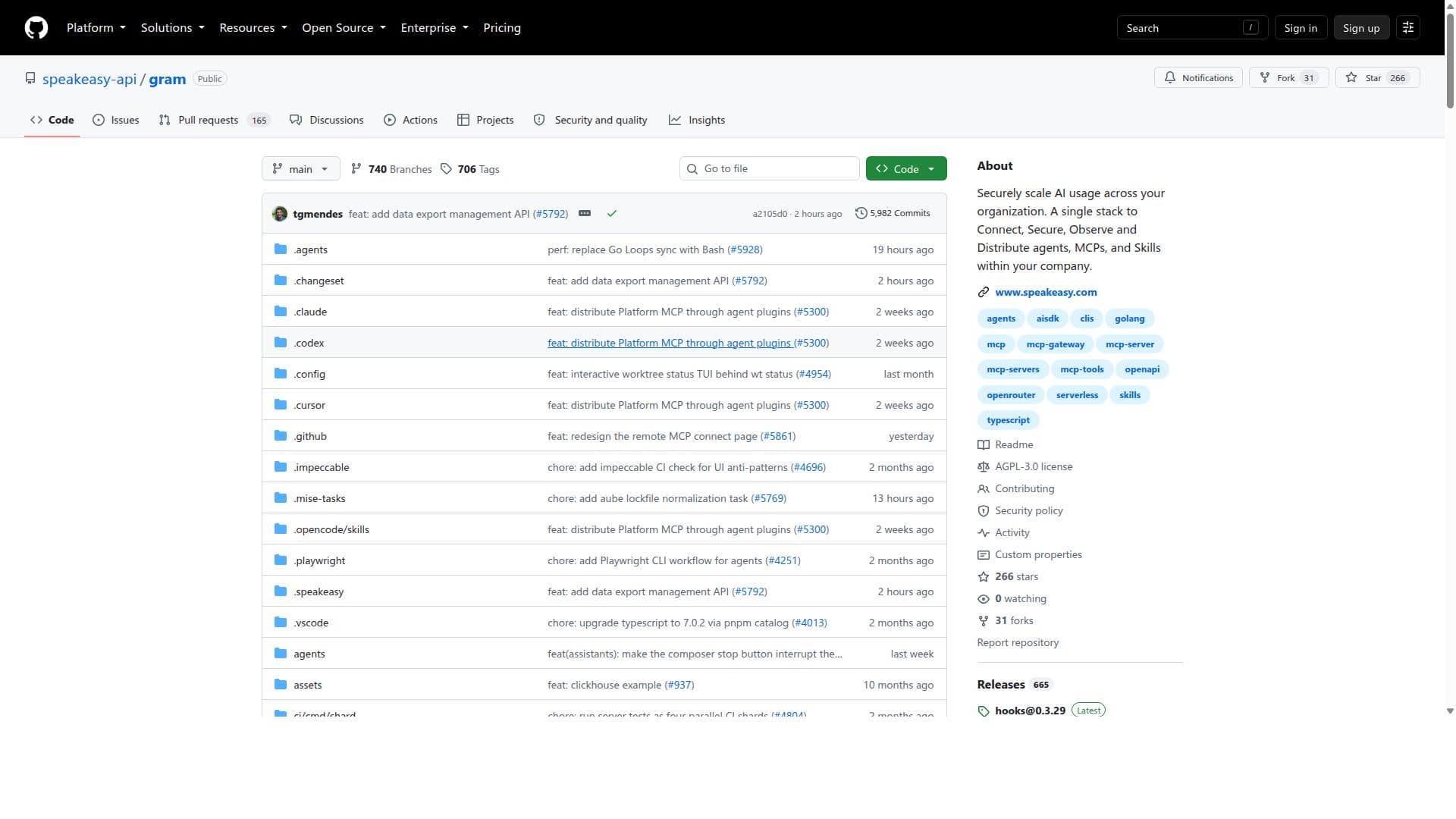Click Report repository link

pos(1018,643)
